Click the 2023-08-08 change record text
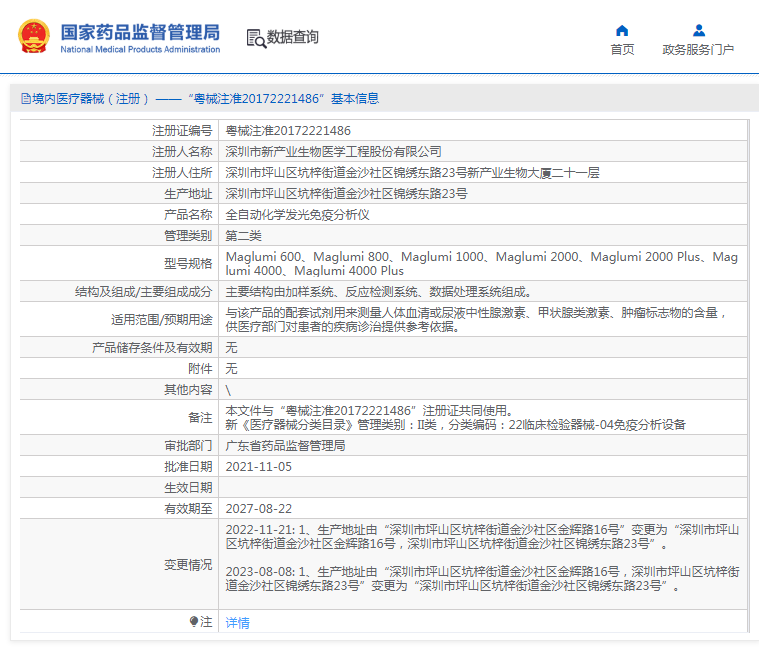Viewport: 759px width, 655px height. [x=482, y=579]
